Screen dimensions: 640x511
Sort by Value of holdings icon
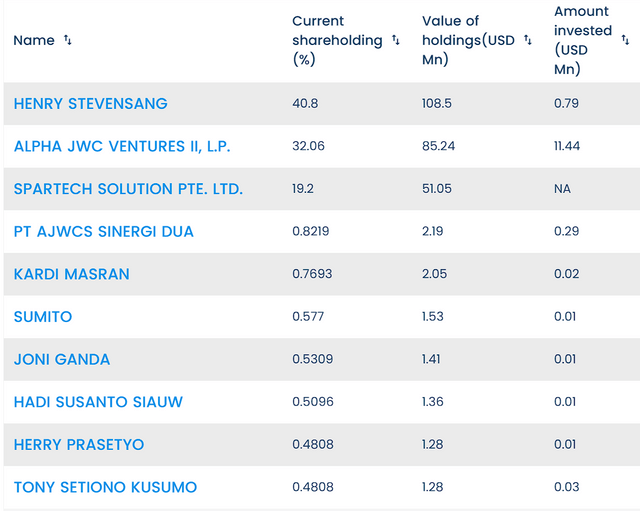pos(528,41)
